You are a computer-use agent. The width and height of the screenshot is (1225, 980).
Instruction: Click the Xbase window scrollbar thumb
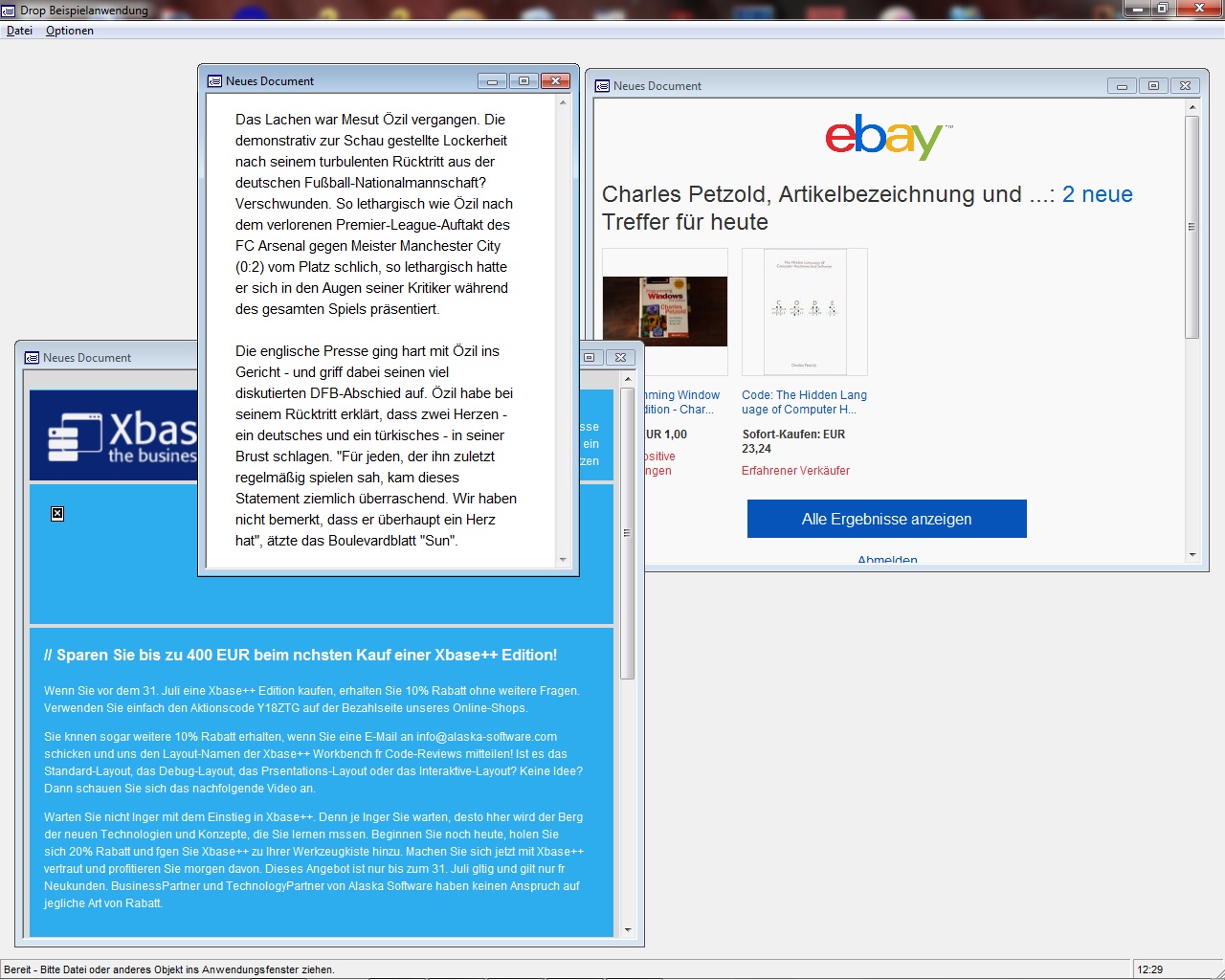(x=628, y=533)
